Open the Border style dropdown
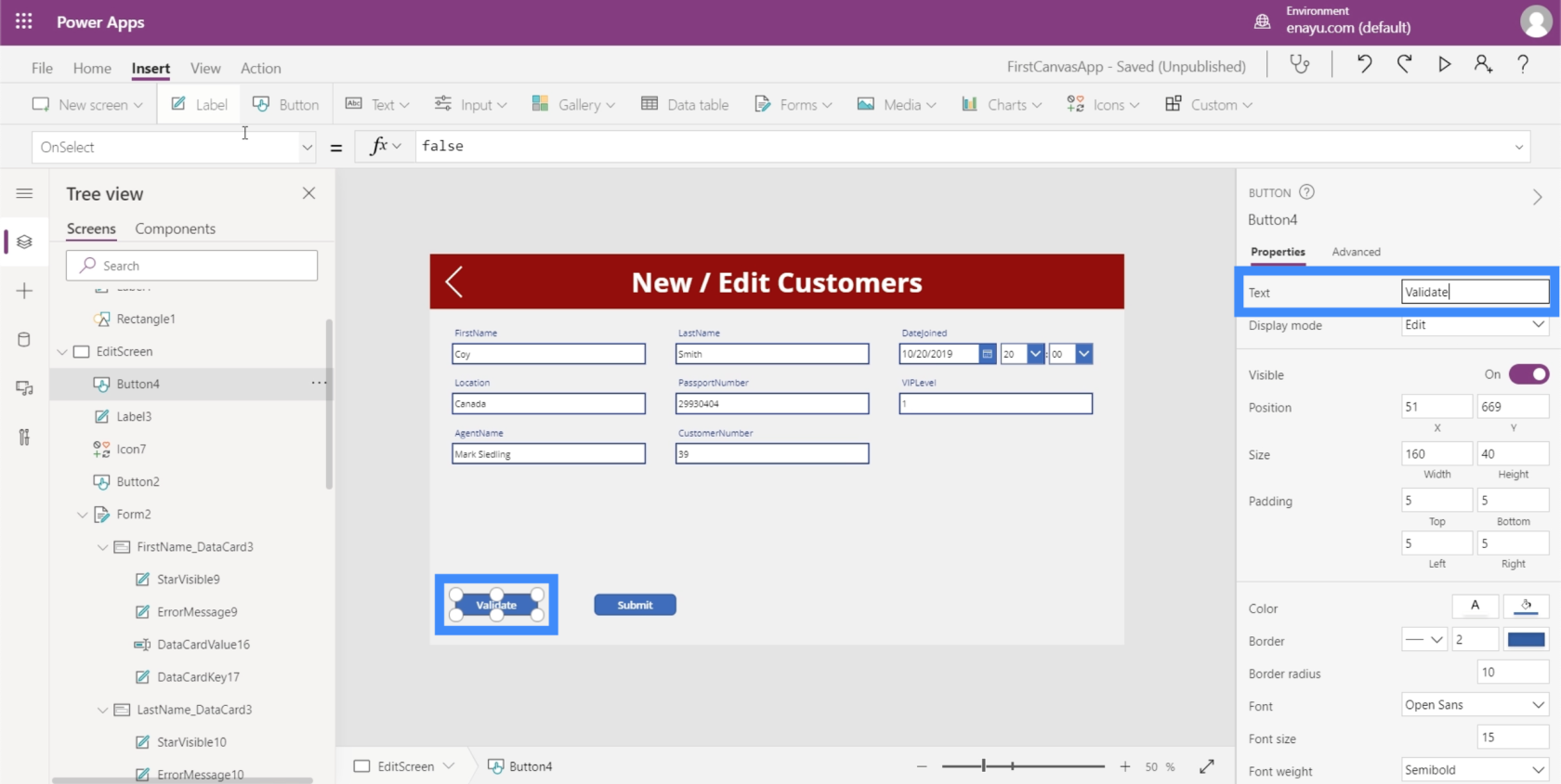The height and width of the screenshot is (784, 1561). tap(1423, 639)
